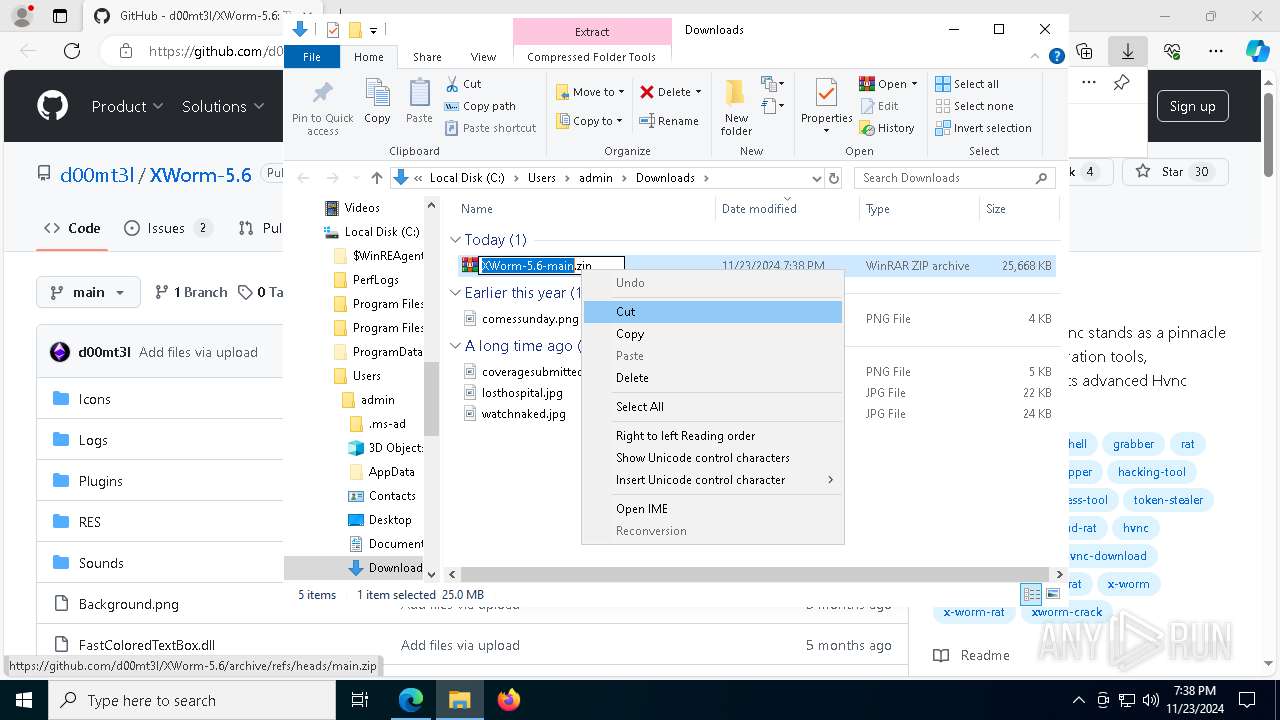The image size is (1280, 720).
Task: Choose Select All from context menu
Action: pyautogui.click(x=712, y=407)
